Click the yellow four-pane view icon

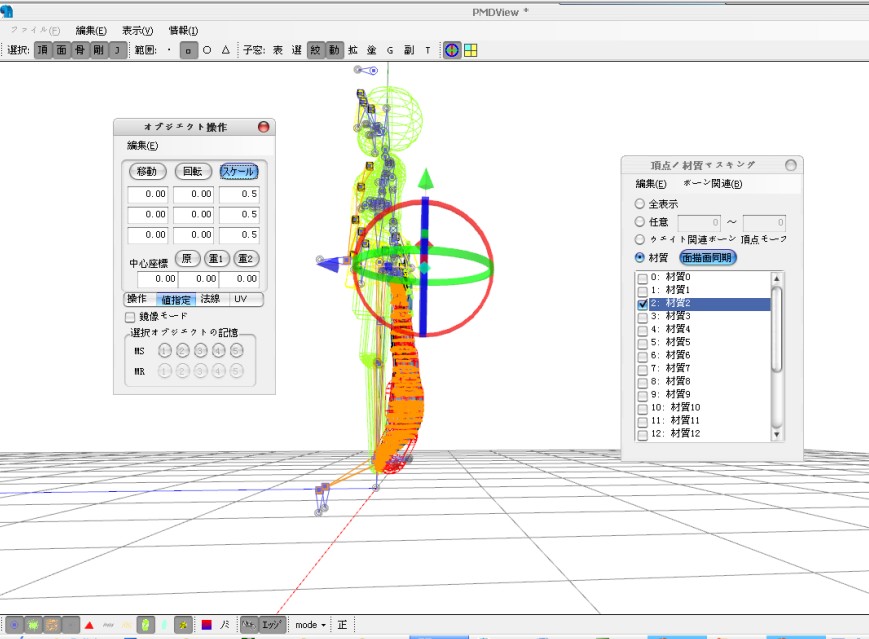click(x=471, y=50)
